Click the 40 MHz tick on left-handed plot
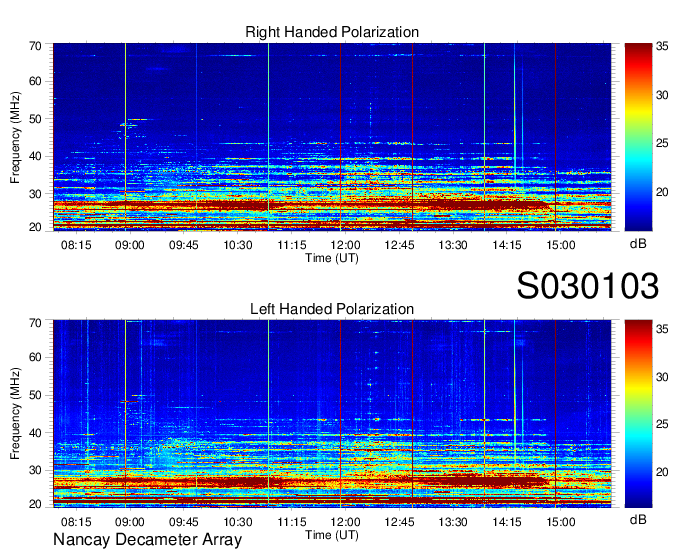Image resolution: width=680 pixels, height=552 pixels. [35, 433]
